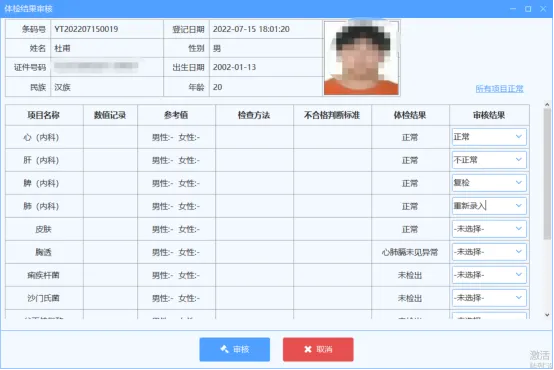
Task: Open 审核结果 dropdown for 脾 (内科)
Action: 489,183
